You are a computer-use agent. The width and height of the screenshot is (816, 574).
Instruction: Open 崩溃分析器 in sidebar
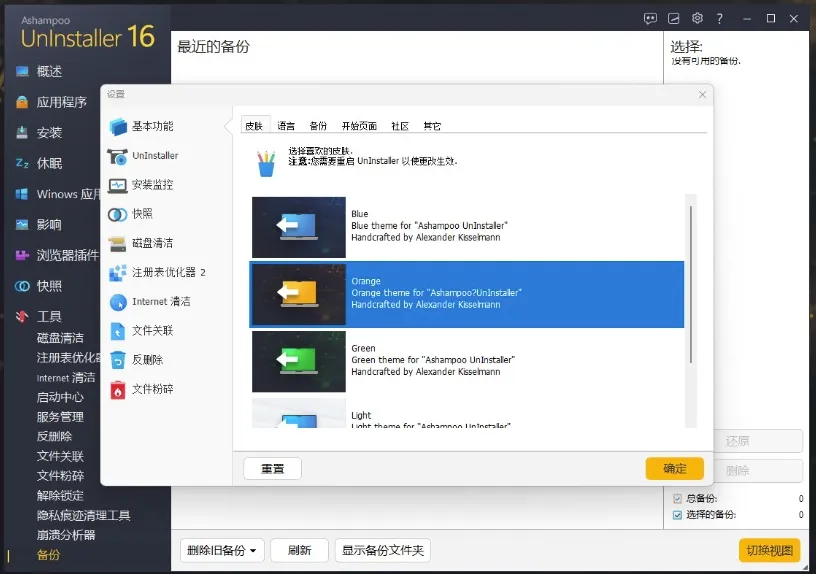66,535
